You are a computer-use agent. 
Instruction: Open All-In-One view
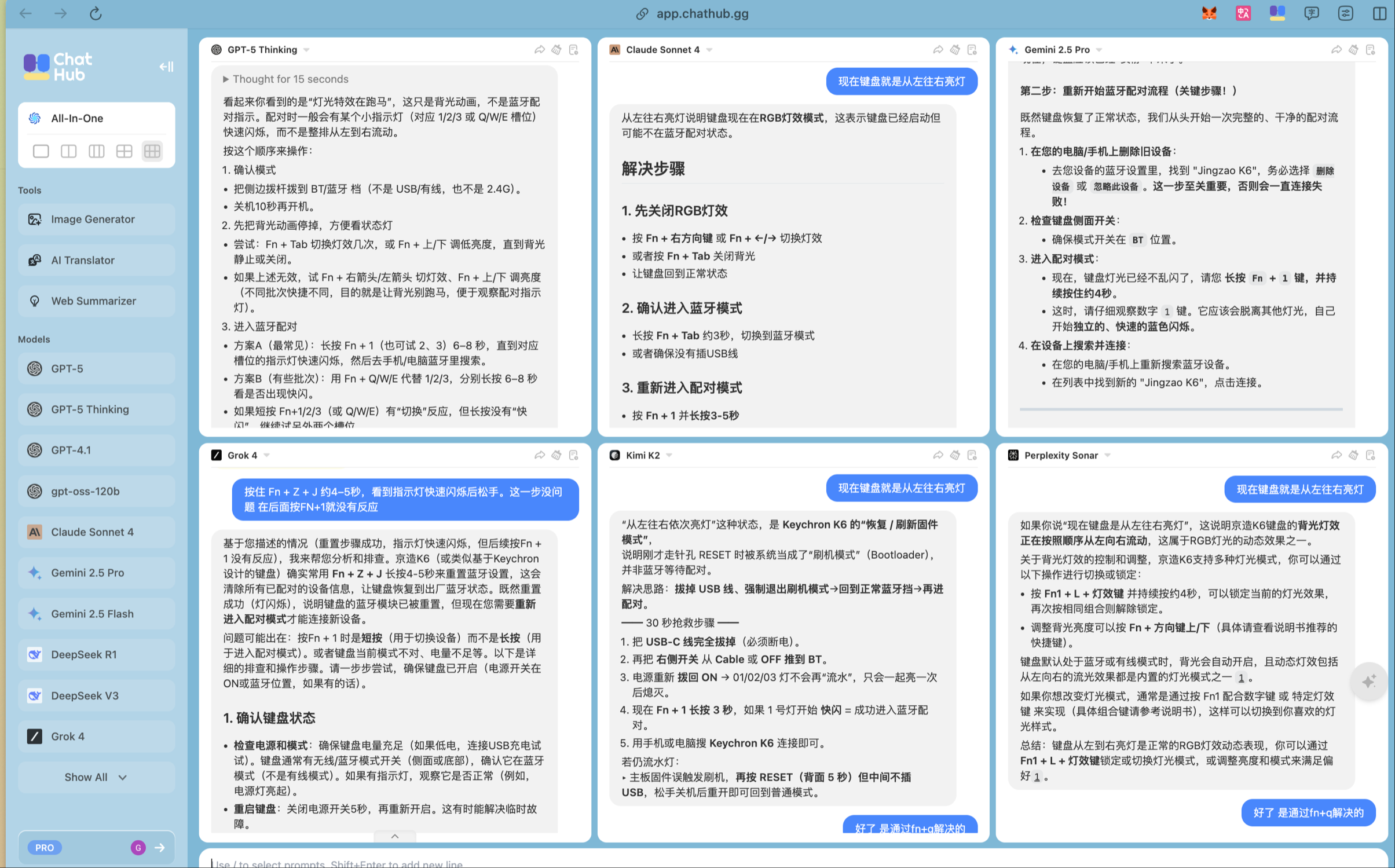tap(97, 118)
